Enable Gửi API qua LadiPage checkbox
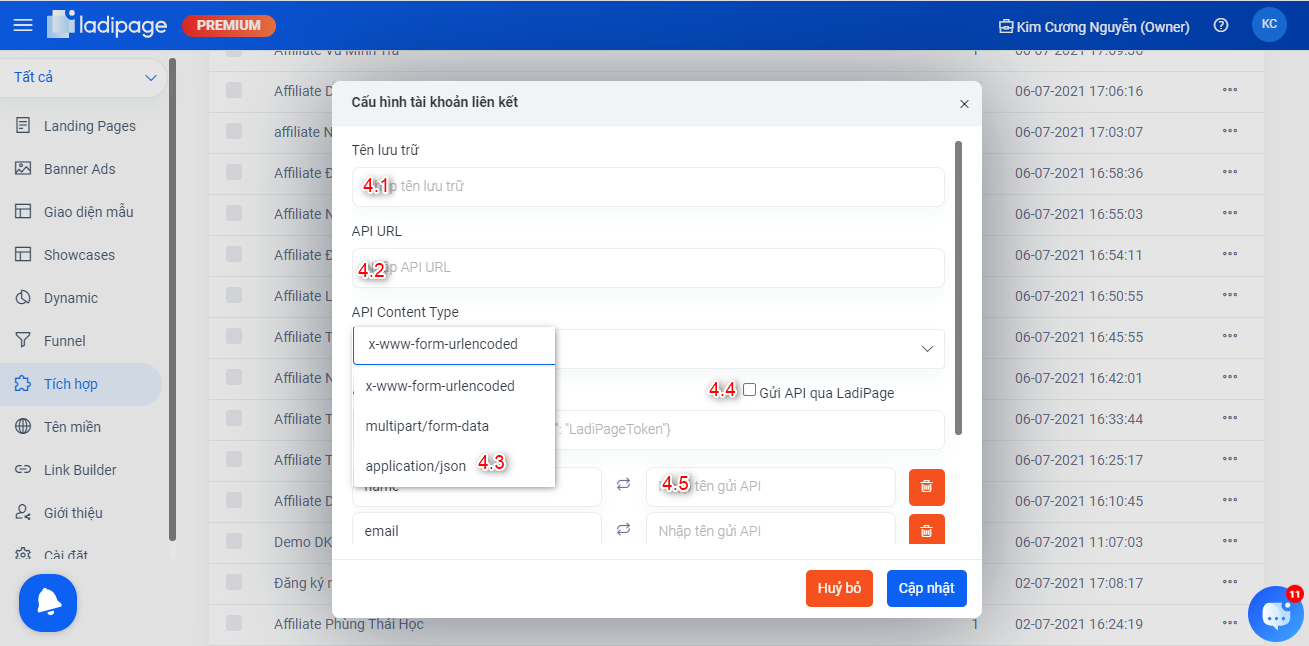This screenshot has height=646, width=1309. pyautogui.click(x=749, y=391)
